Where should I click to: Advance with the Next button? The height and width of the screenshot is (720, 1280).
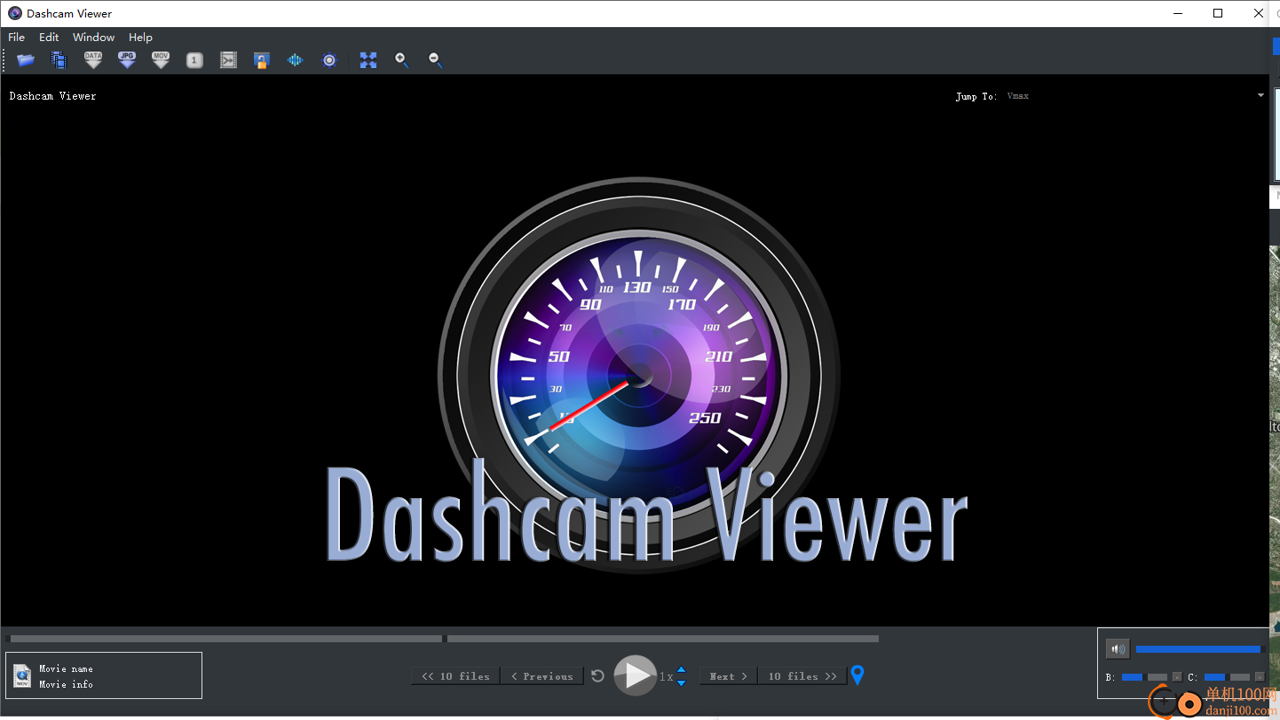coord(729,676)
